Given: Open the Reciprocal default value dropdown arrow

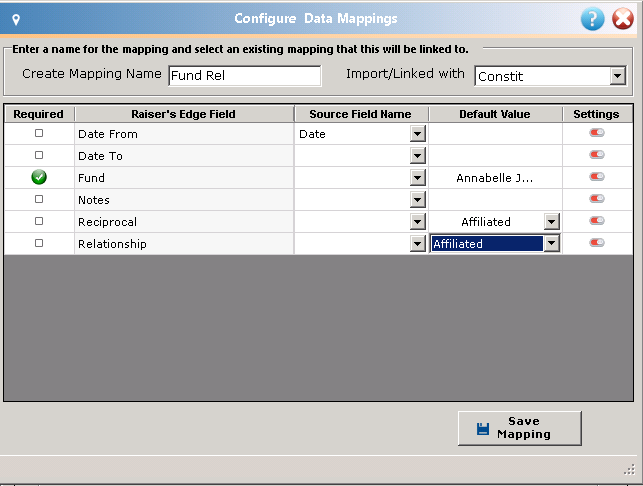Looking at the screenshot, I should (x=552, y=222).
